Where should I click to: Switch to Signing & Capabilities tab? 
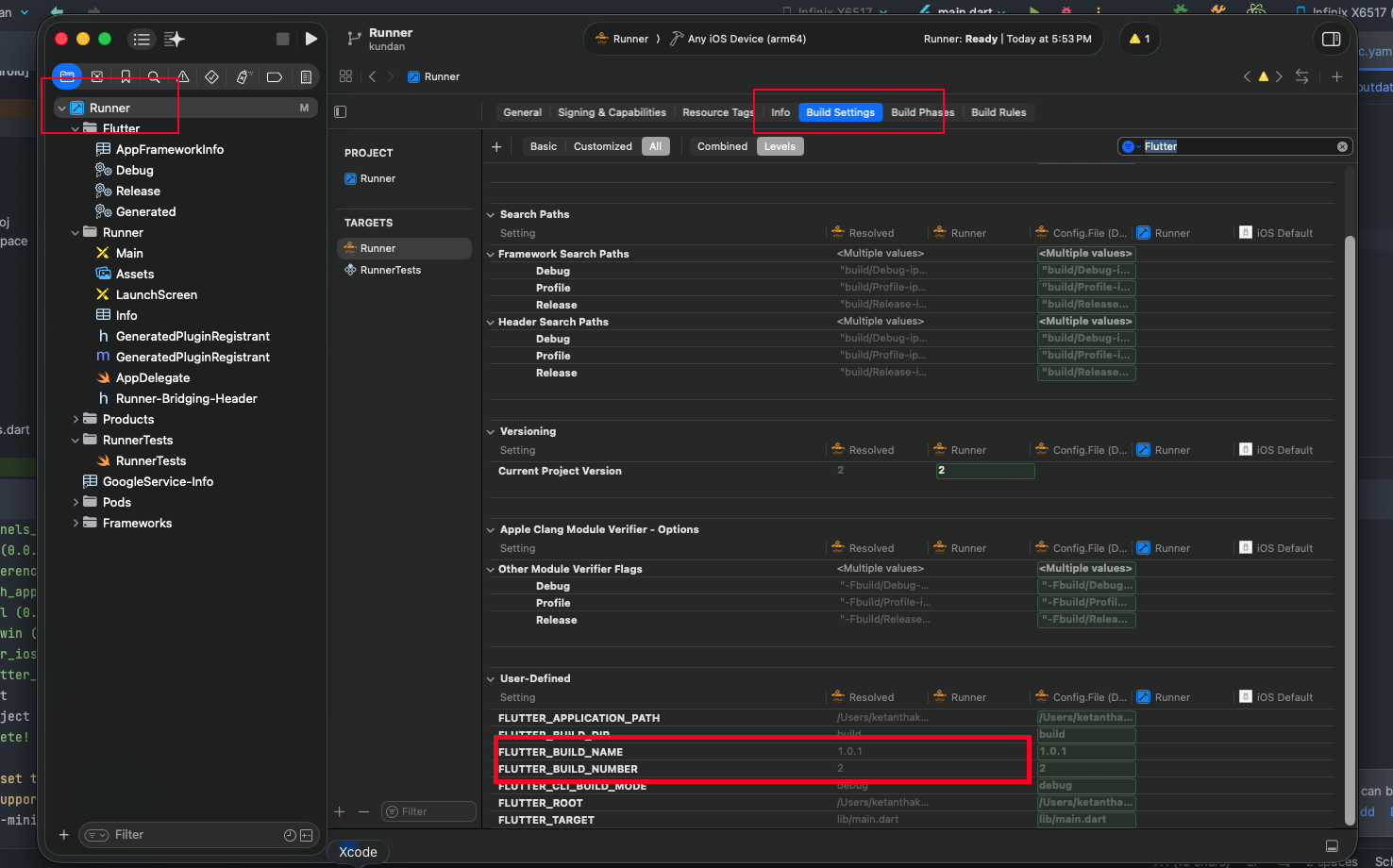(x=612, y=112)
